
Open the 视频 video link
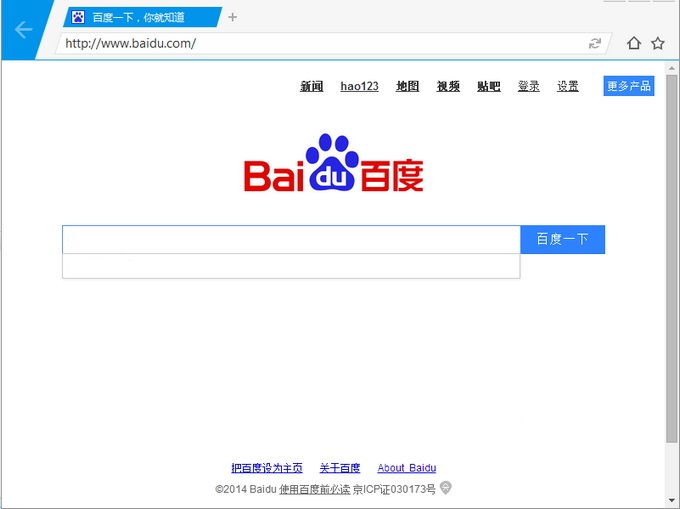[x=448, y=86]
